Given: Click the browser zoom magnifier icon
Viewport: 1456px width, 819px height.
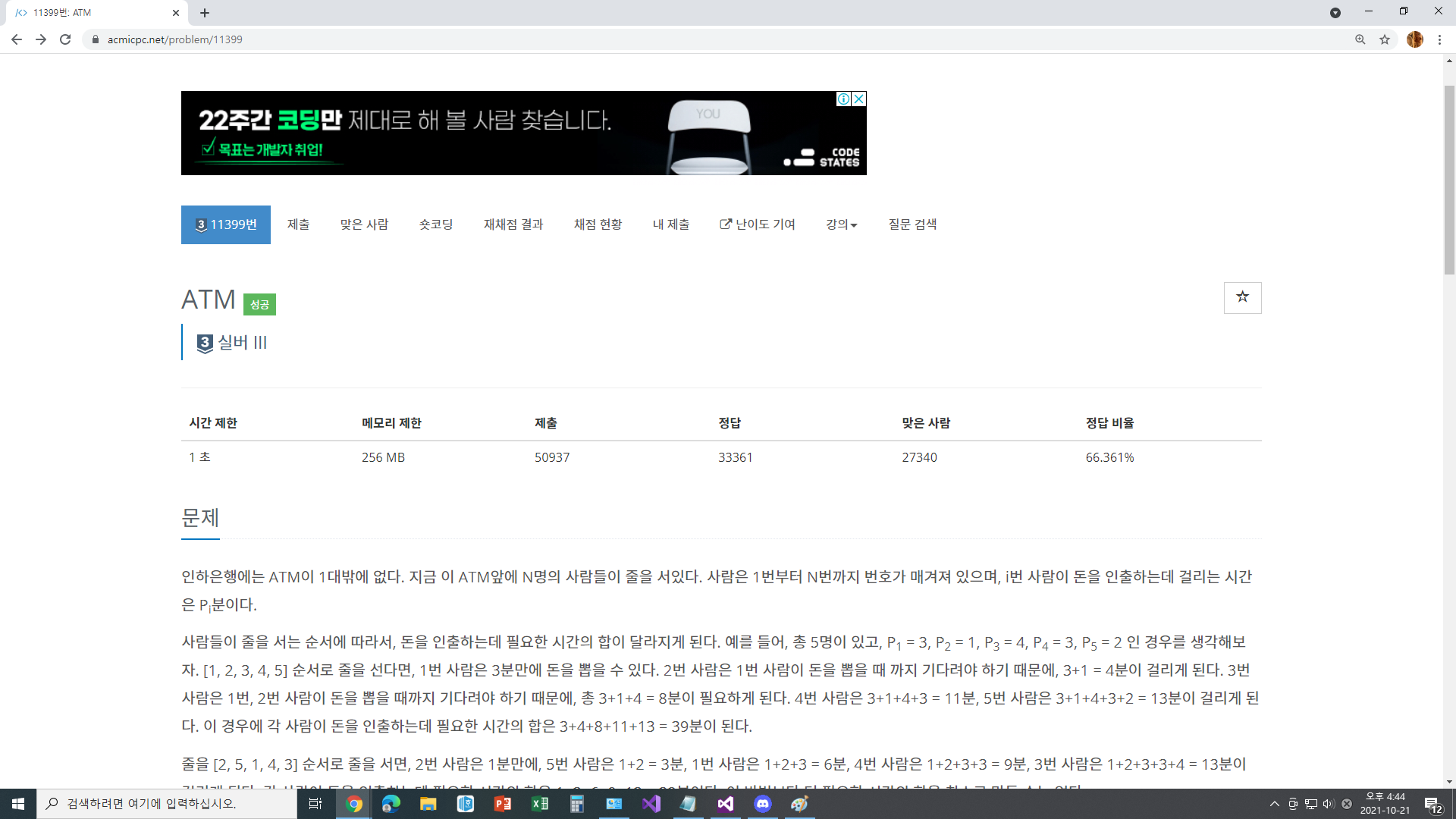Looking at the screenshot, I should [x=1360, y=39].
